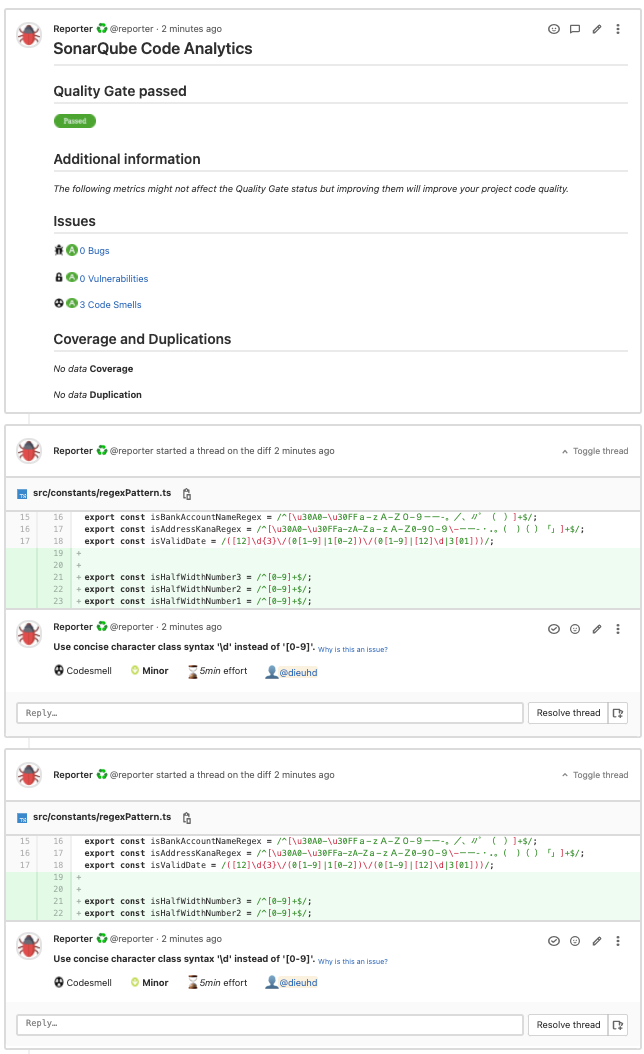
Task: Click Reporter name on first thread comment
Action: coord(73,626)
